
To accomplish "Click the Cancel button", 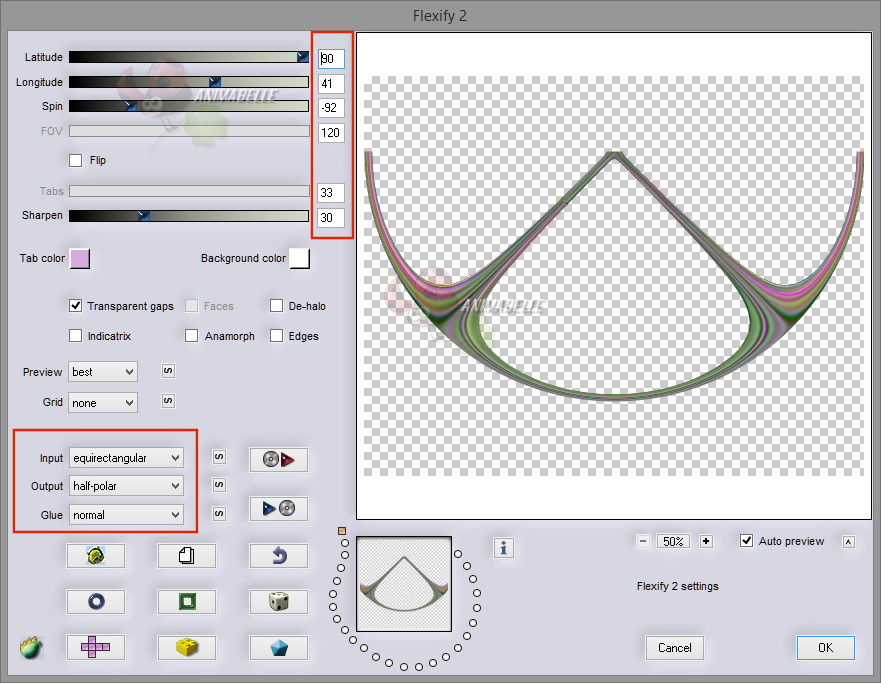I will [x=675, y=648].
